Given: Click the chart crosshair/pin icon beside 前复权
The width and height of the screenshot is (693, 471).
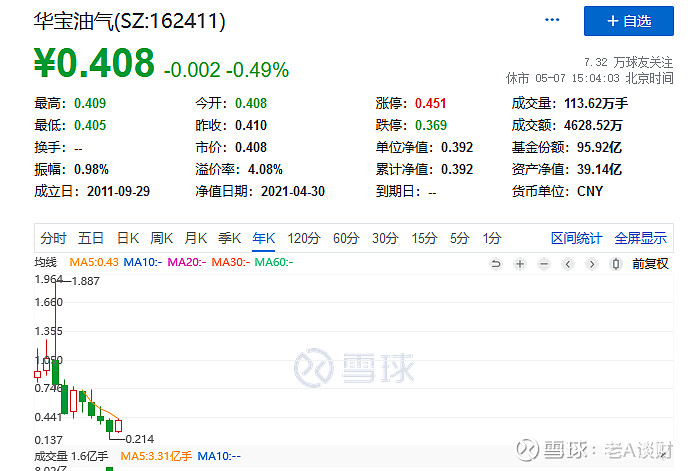Looking at the screenshot, I should pos(616,264).
